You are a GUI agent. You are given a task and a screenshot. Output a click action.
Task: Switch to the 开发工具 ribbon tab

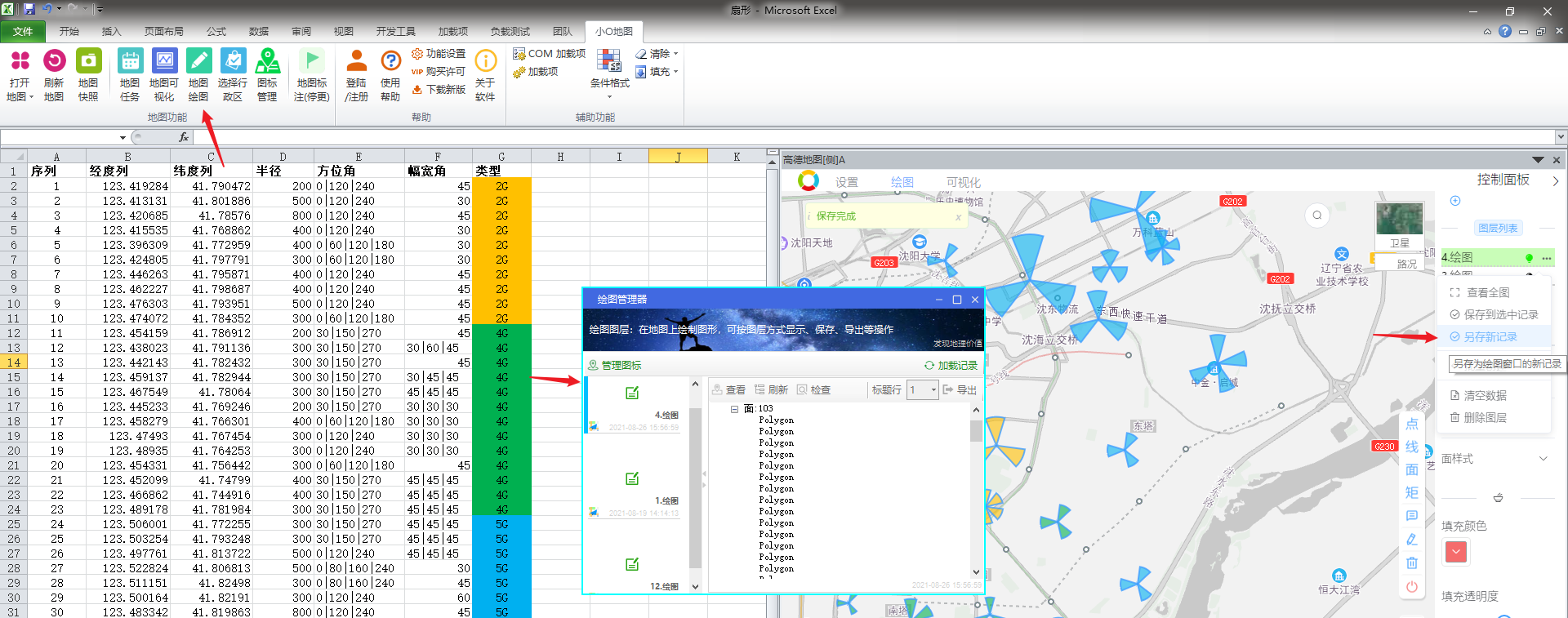coord(396,32)
